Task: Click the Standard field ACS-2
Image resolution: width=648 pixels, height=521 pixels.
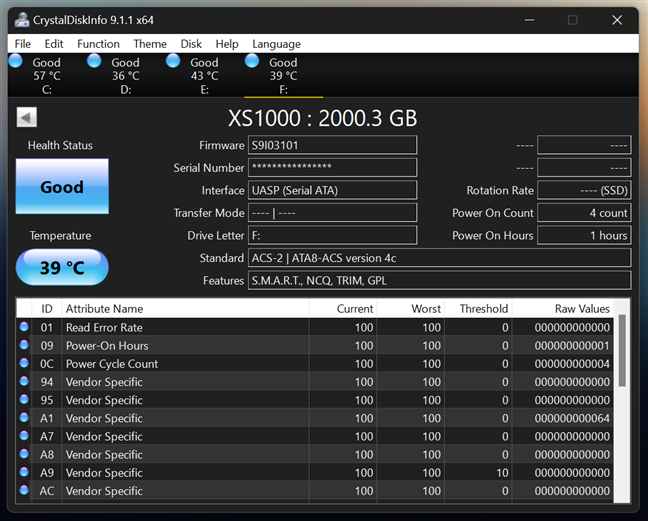Action: pos(439,258)
